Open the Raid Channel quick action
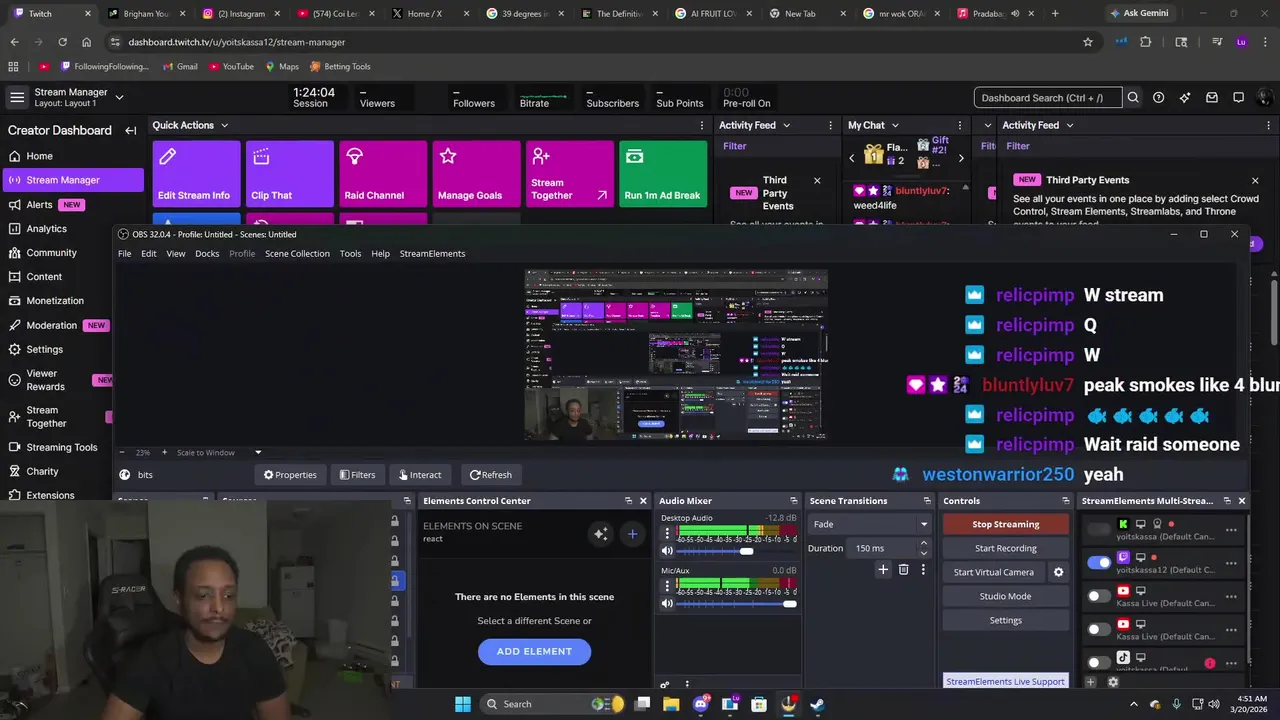Image resolution: width=1280 pixels, height=720 pixels. coord(383,174)
